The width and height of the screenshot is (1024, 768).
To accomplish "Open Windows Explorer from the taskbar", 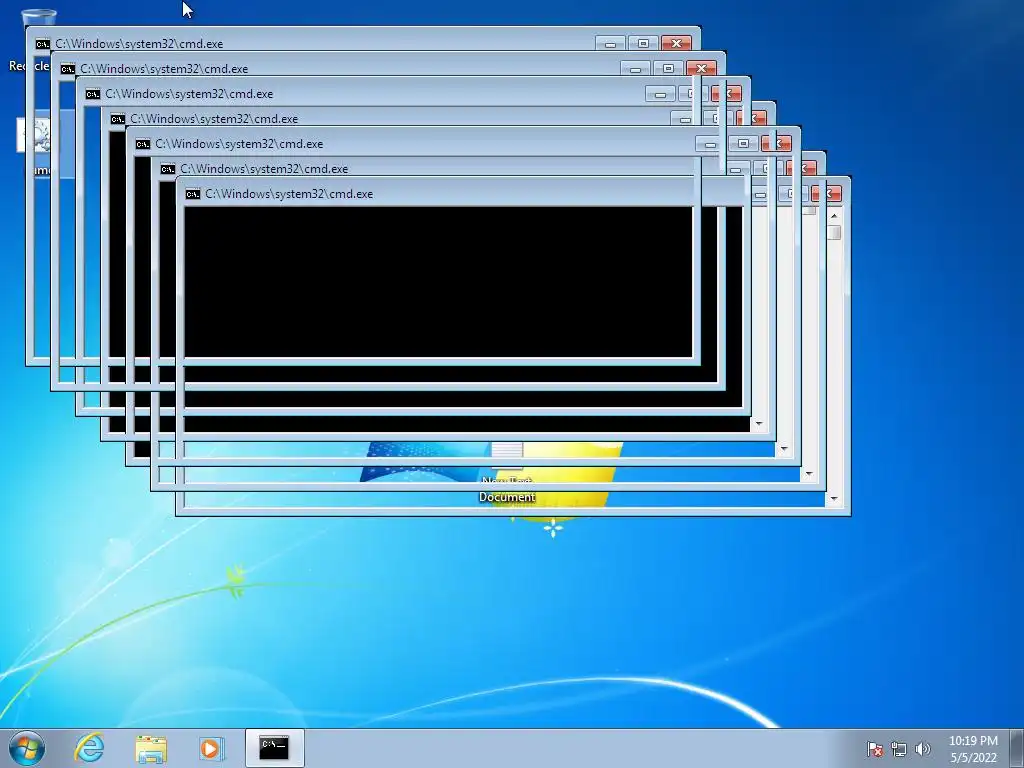I will [x=151, y=748].
